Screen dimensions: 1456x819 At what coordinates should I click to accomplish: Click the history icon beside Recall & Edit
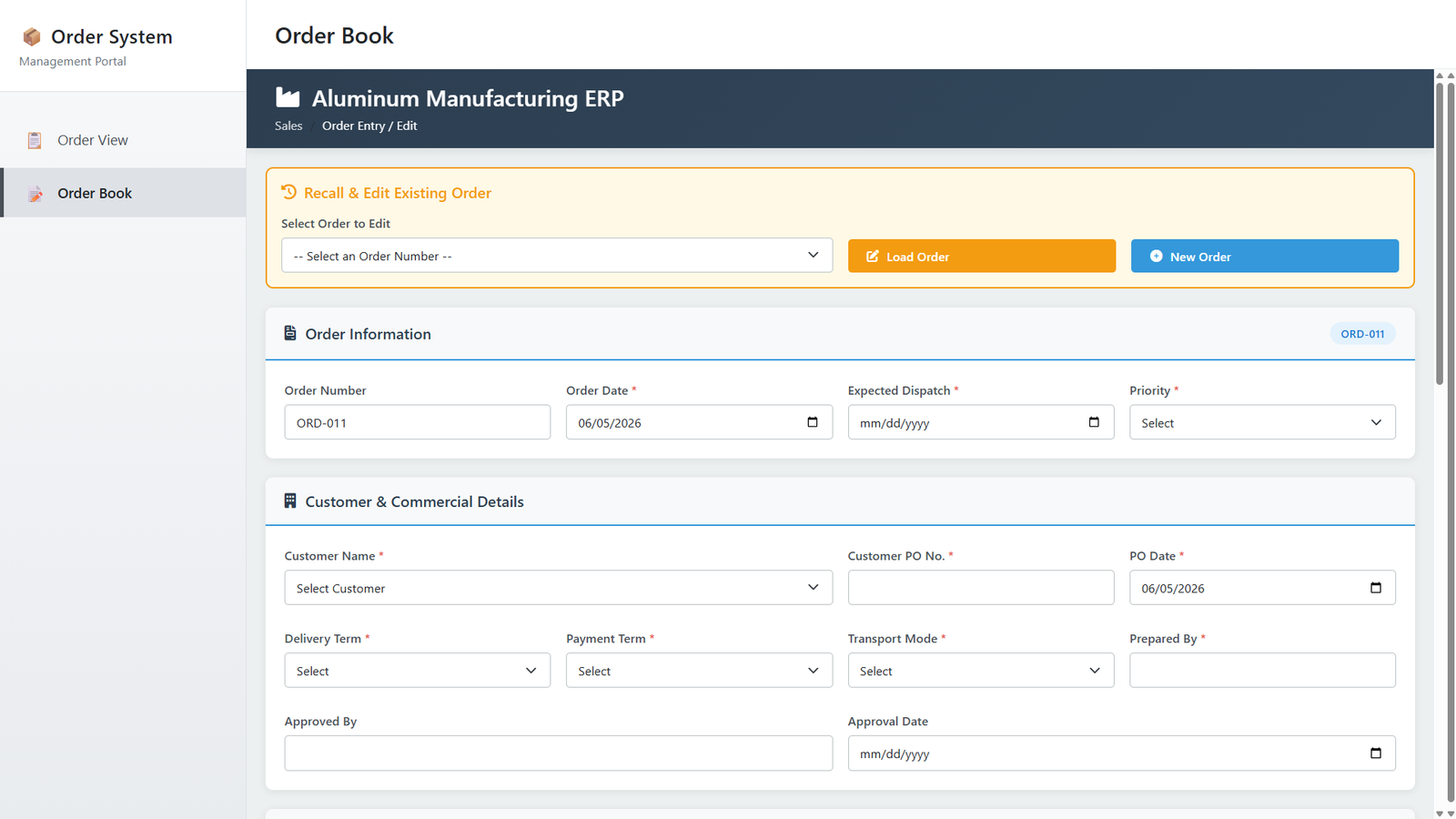pyautogui.click(x=288, y=192)
